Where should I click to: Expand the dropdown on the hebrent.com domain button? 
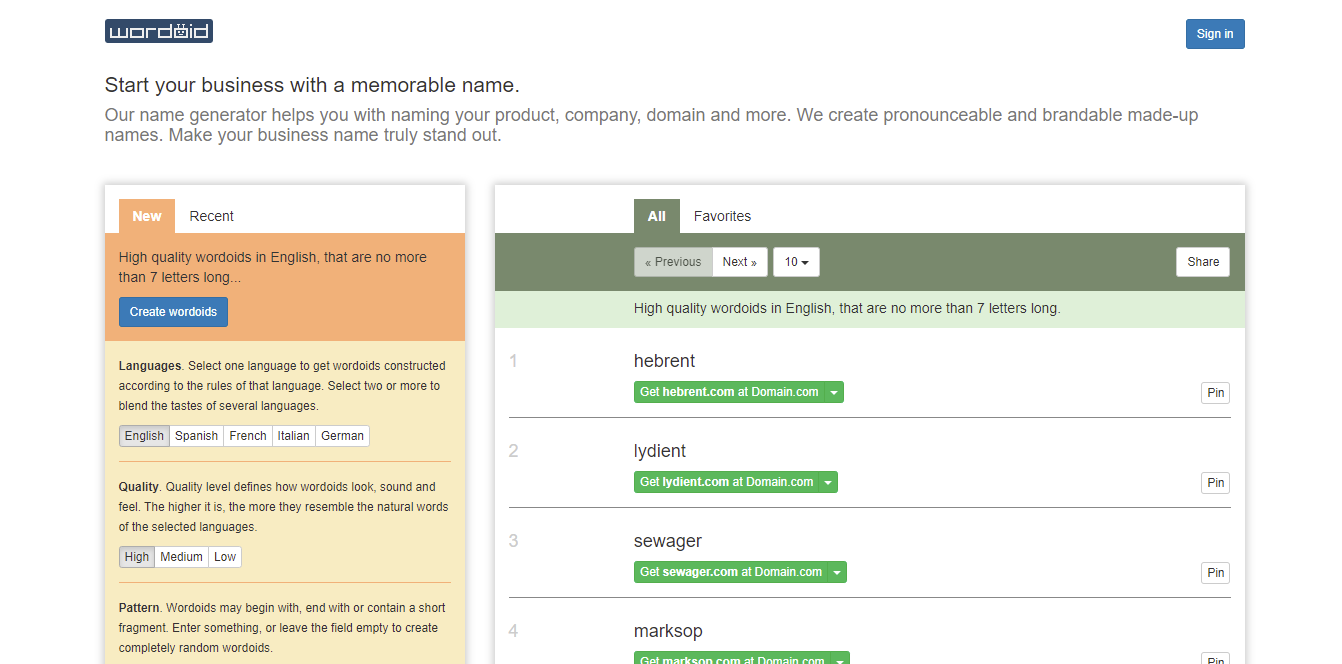point(834,391)
